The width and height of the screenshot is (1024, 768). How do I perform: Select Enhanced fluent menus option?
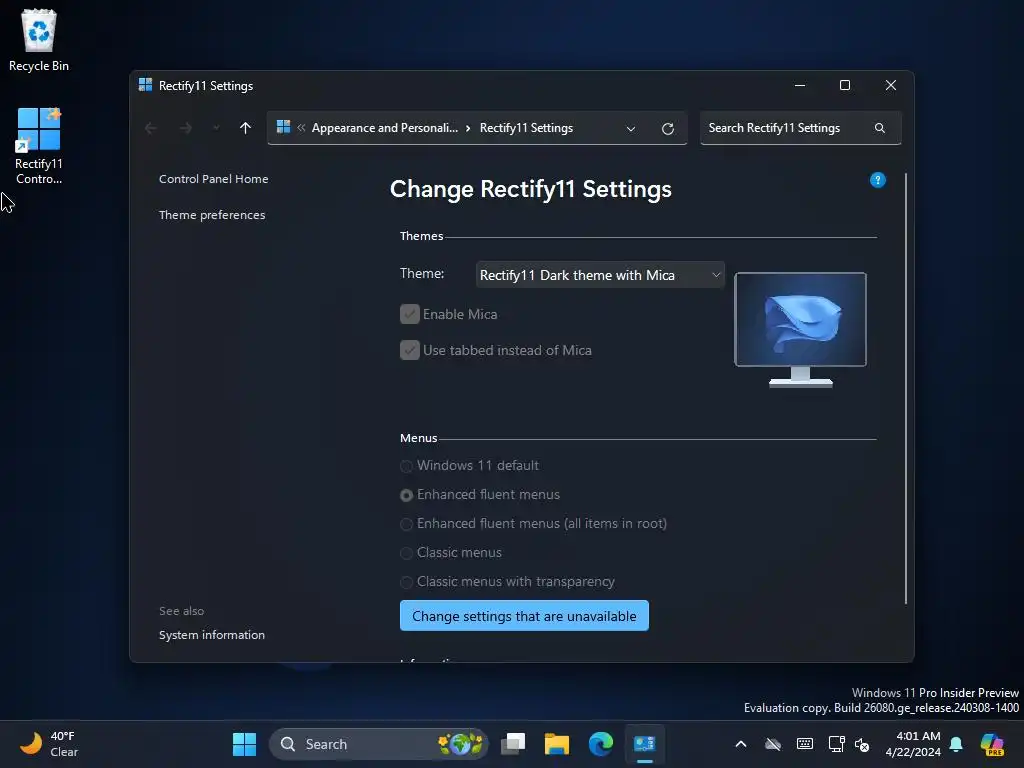[406, 495]
